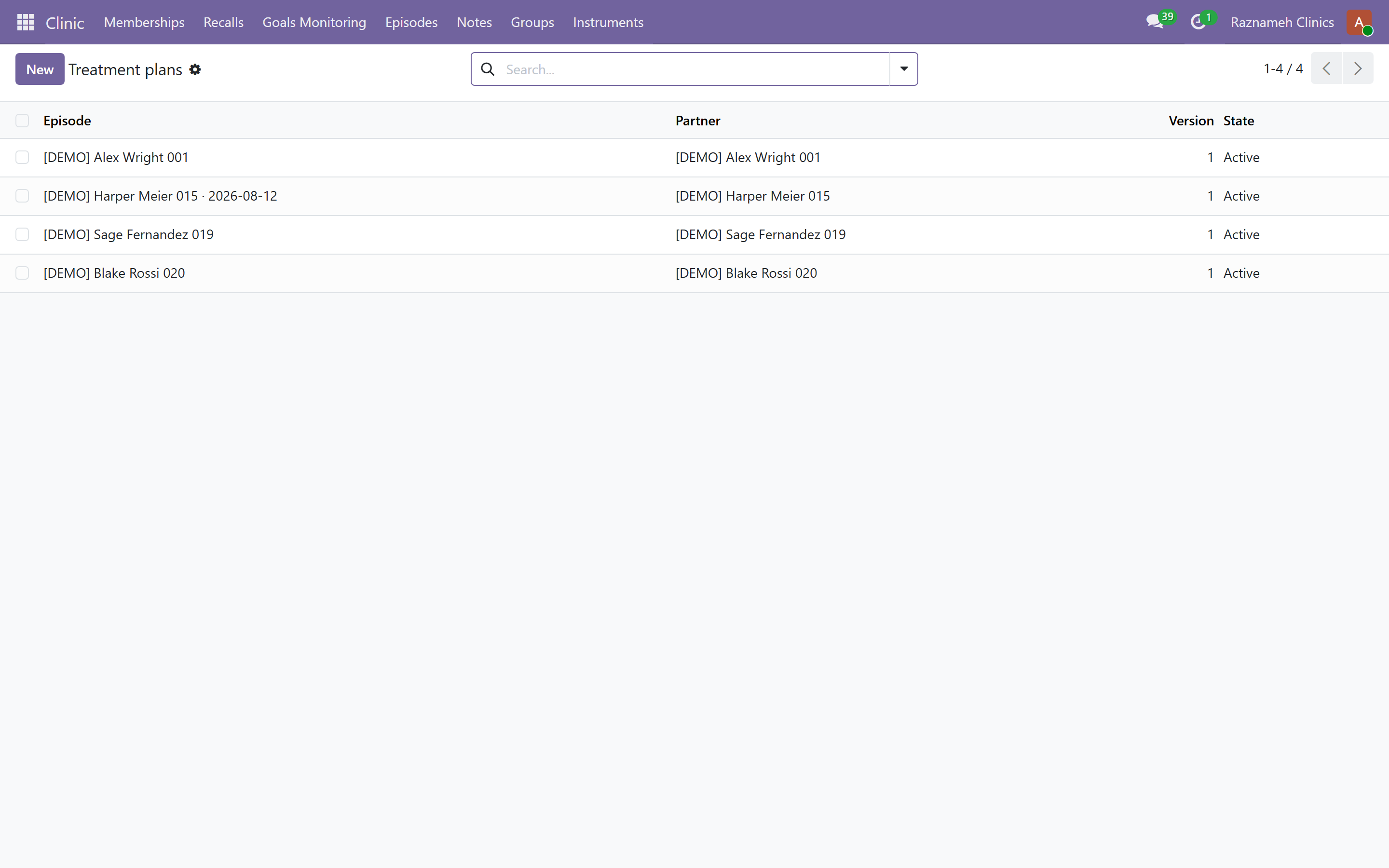Screen dimensions: 1389x868
Task: Select the Alex Wright 001 row checkbox
Action: tap(22, 157)
